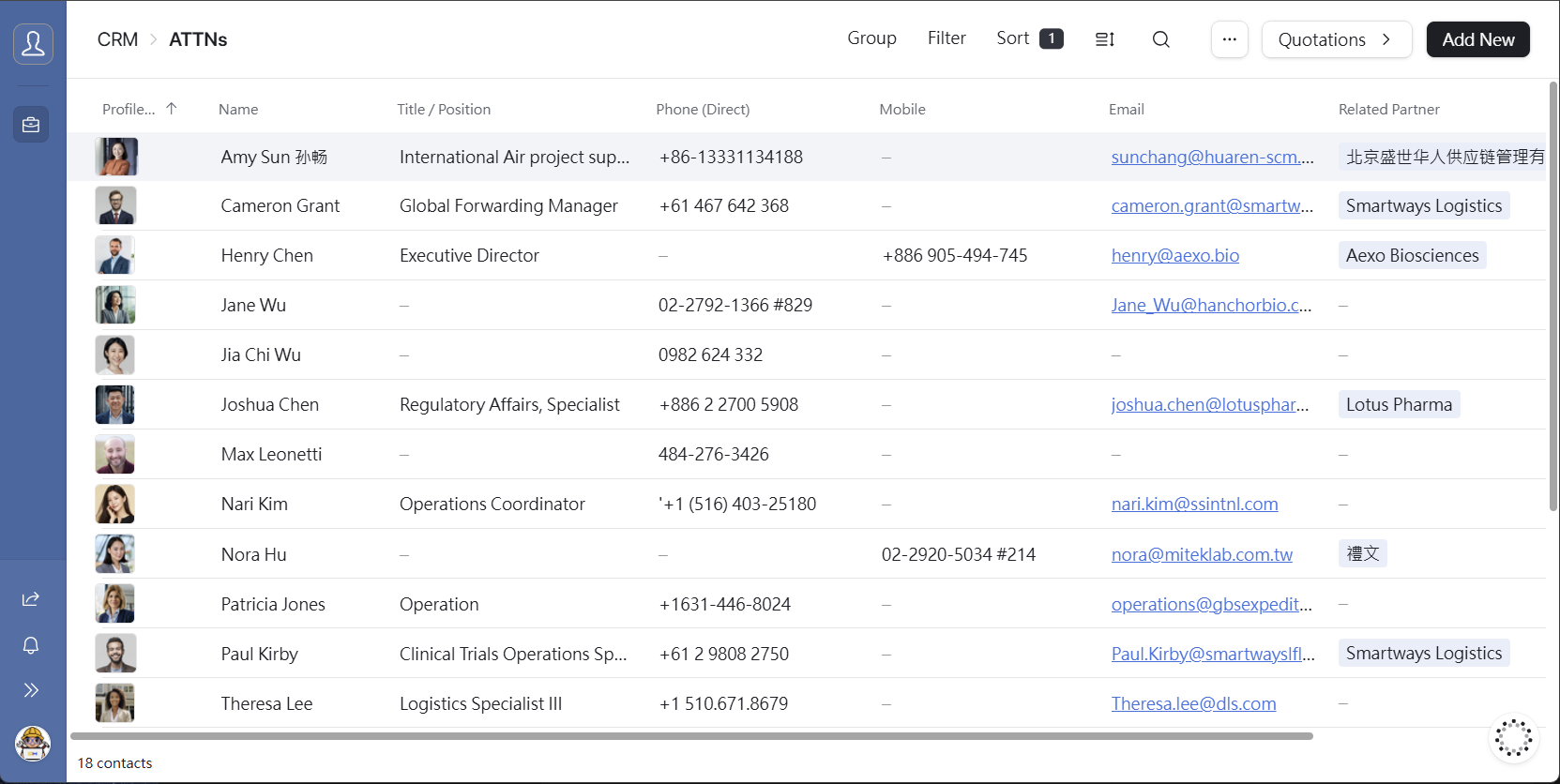Click the Email column header
Viewport: 1560px width, 784px height.
(1126, 109)
